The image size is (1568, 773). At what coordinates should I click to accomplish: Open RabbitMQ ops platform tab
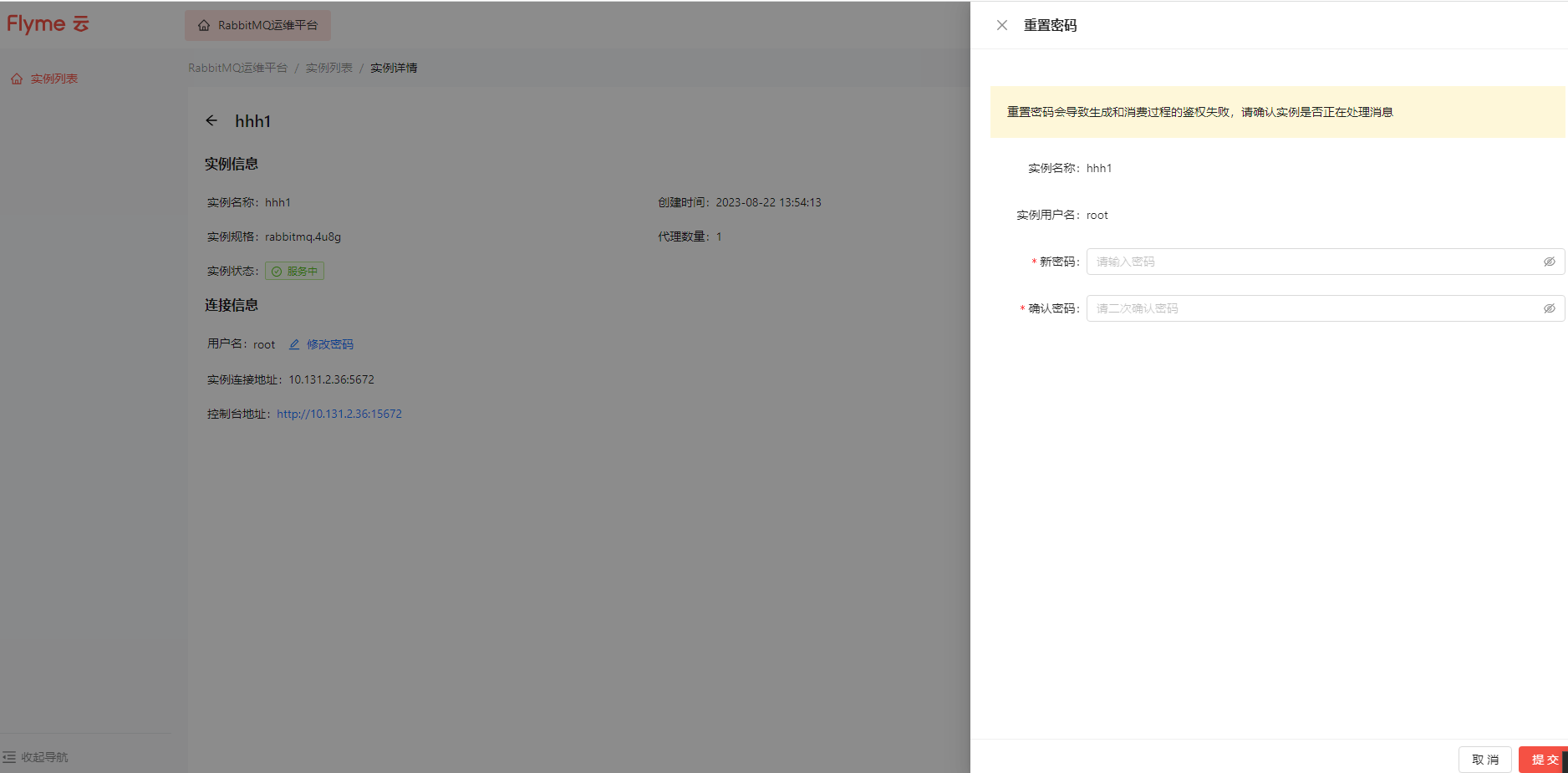[x=257, y=25]
